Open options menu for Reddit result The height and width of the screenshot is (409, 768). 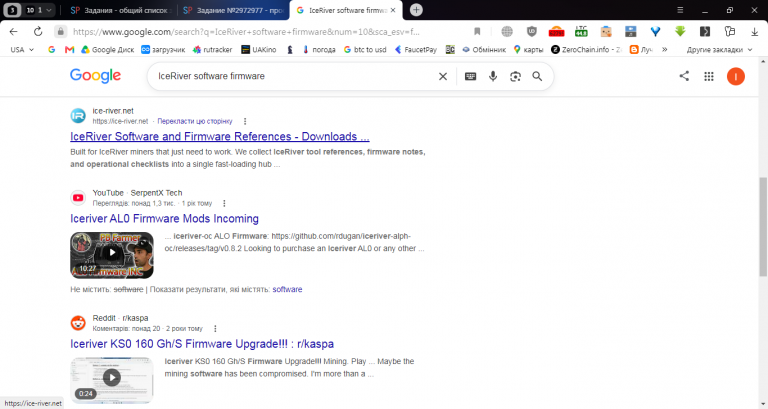coord(215,329)
